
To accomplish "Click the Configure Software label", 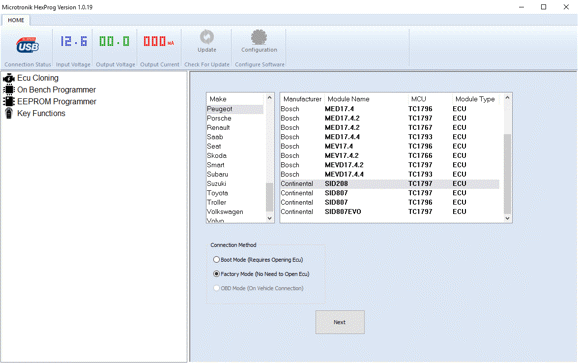I will [x=260, y=64].
